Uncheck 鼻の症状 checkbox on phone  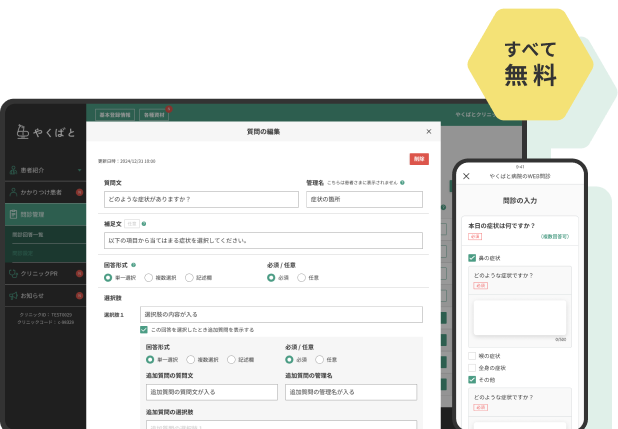[472, 258]
